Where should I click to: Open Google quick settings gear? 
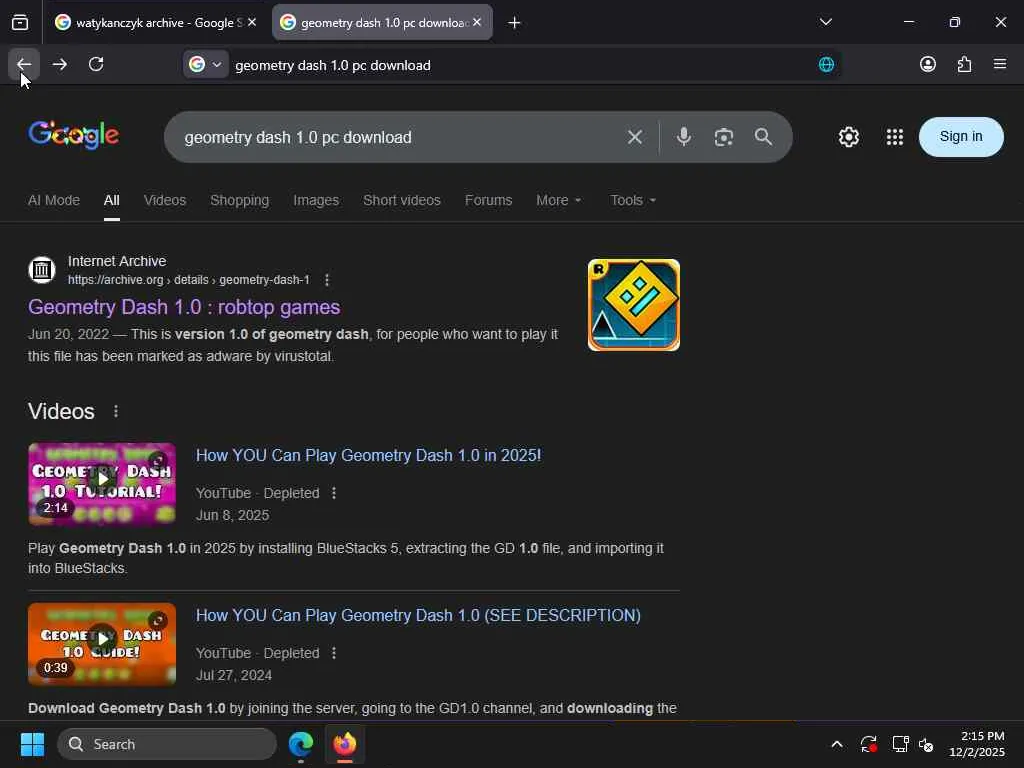tap(848, 137)
